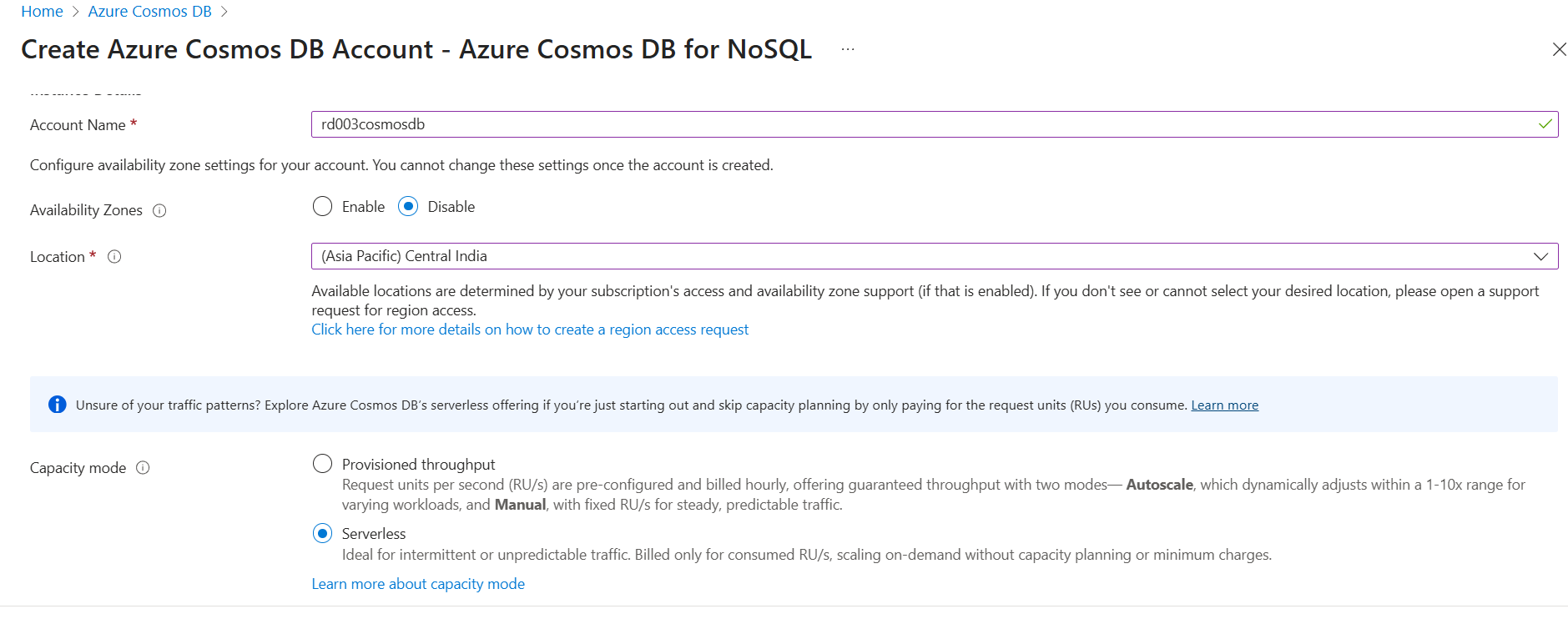Open the Location dropdown
Image resolution: width=1568 pixels, height=619 pixels.
(918, 256)
